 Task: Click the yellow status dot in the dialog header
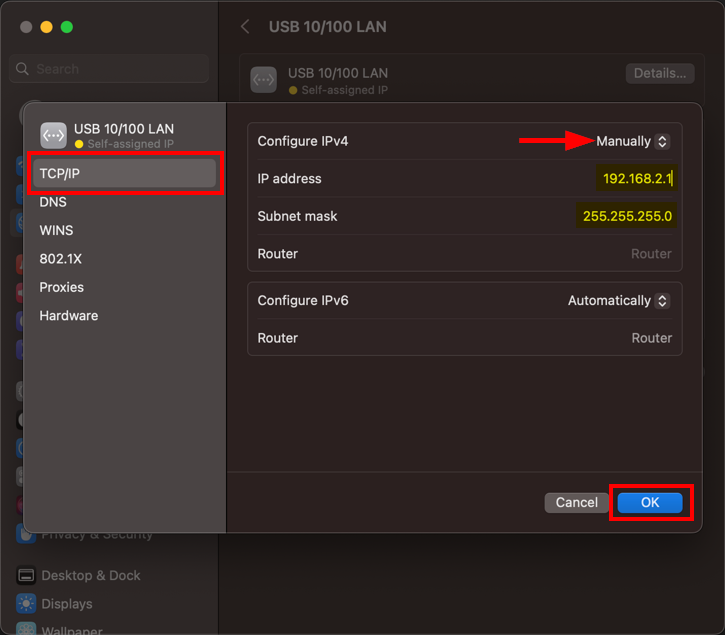pos(79,144)
